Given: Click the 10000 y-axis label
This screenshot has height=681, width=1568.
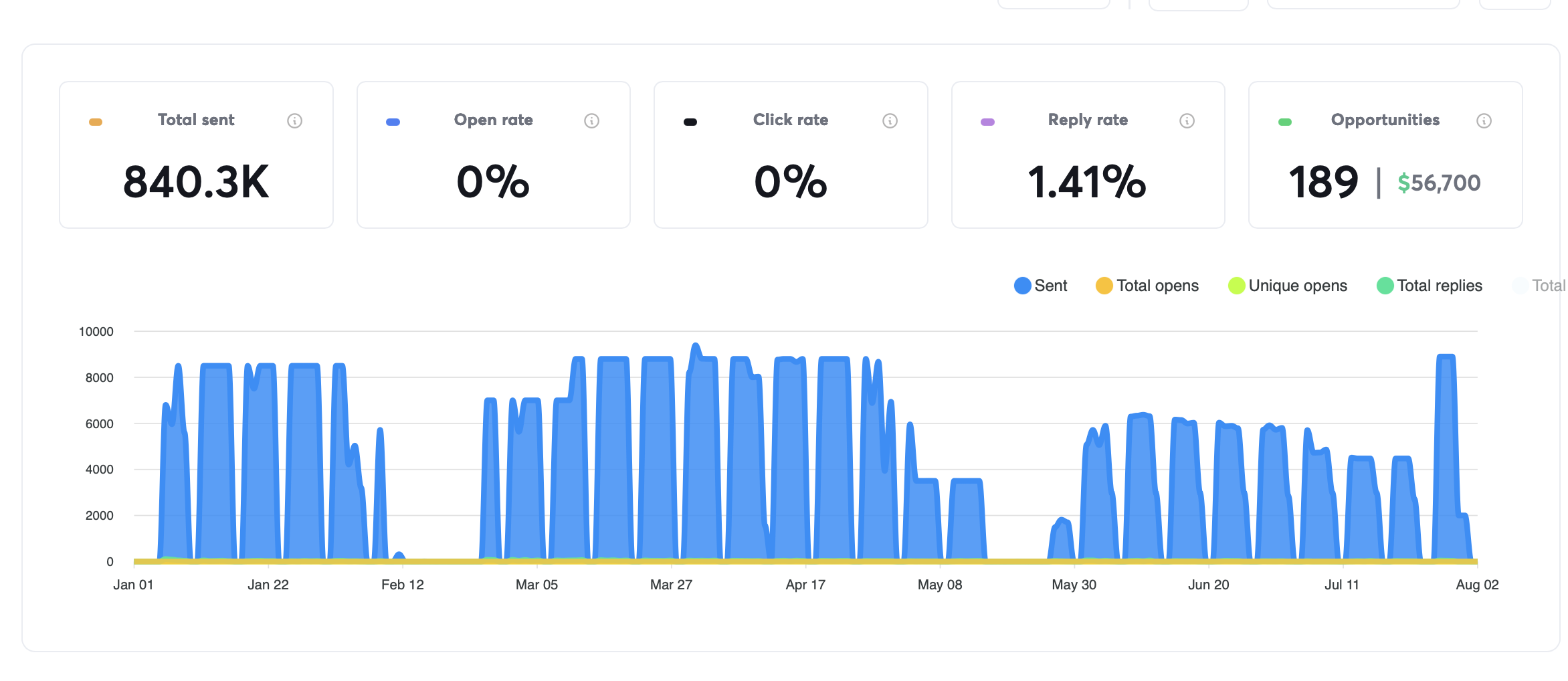Looking at the screenshot, I should (96, 332).
